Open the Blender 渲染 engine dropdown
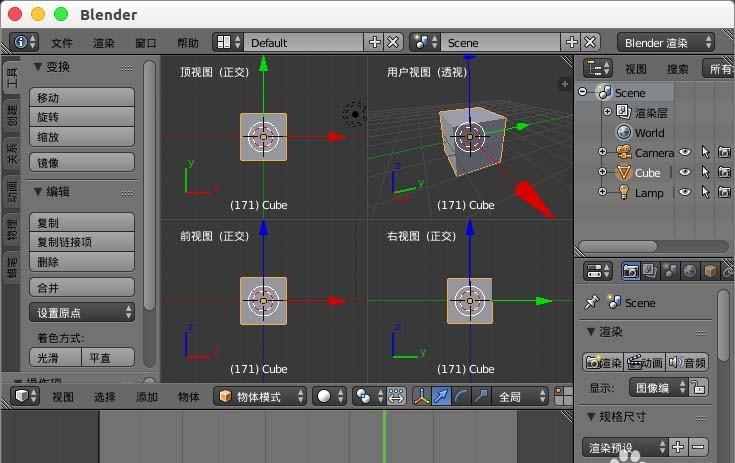This screenshot has width=735, height=463. click(666, 43)
